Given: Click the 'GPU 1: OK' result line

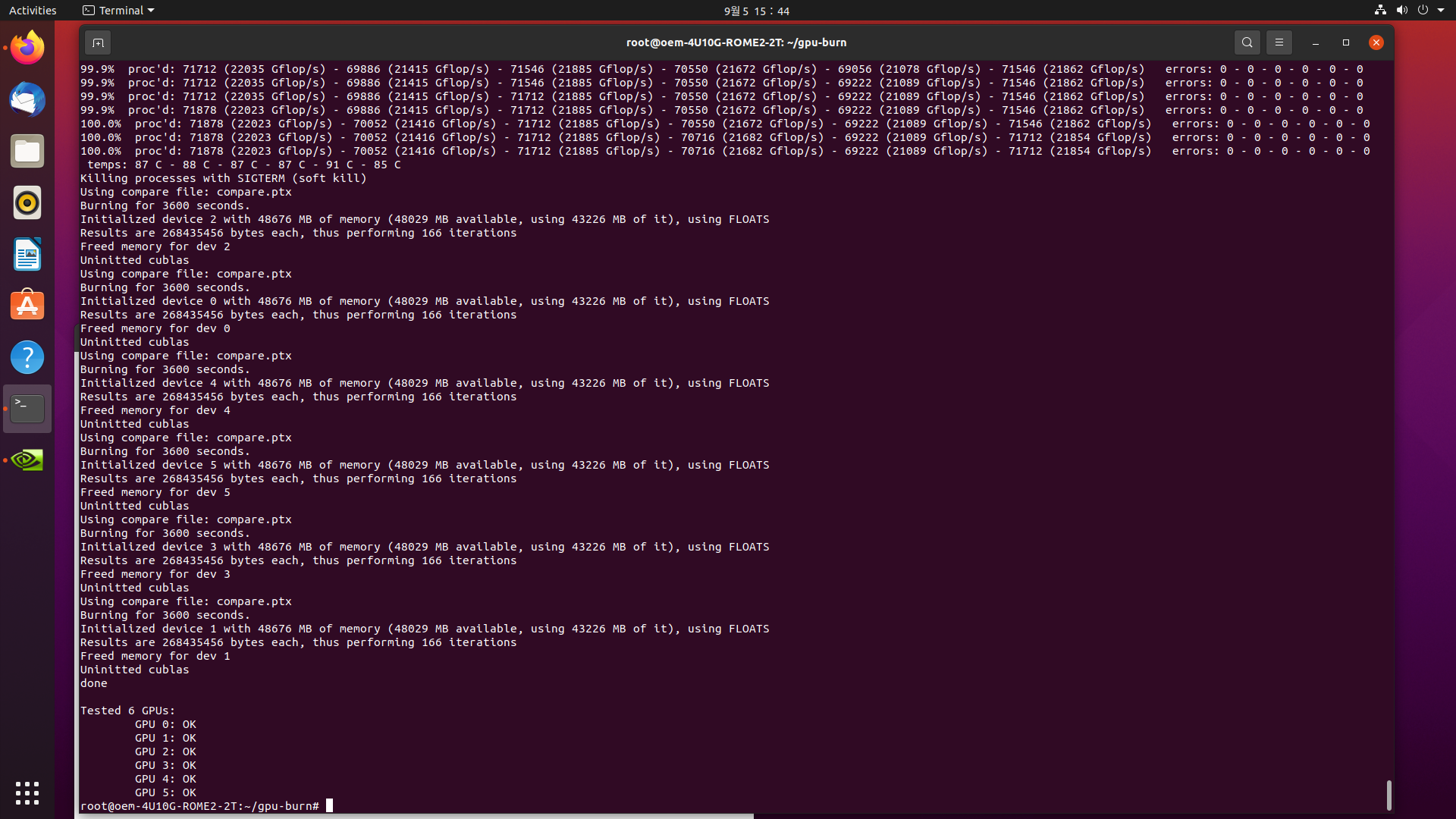Looking at the screenshot, I should 165,738.
